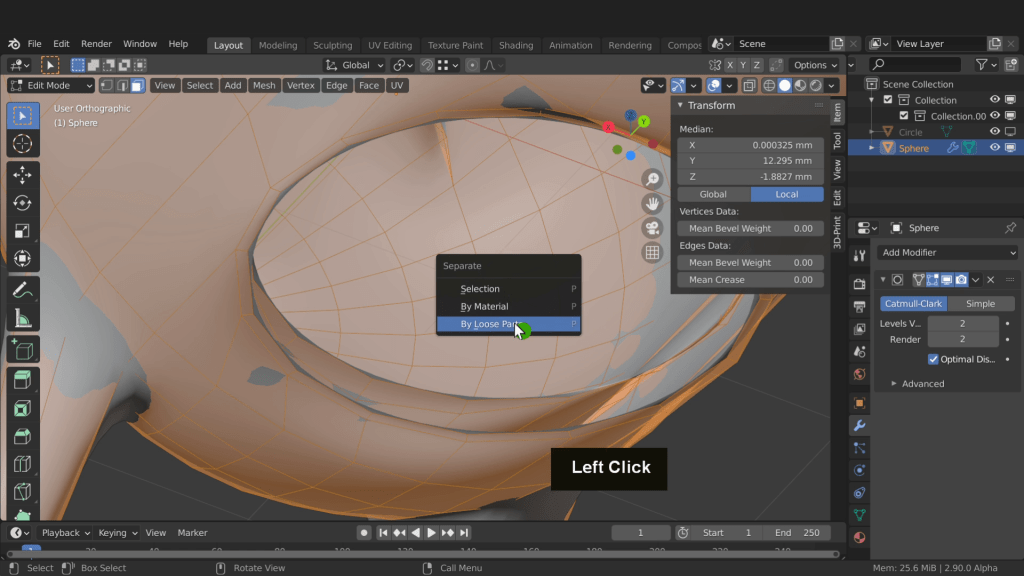
Task: Click the End frame field
Action: pyautogui.click(x=797, y=533)
